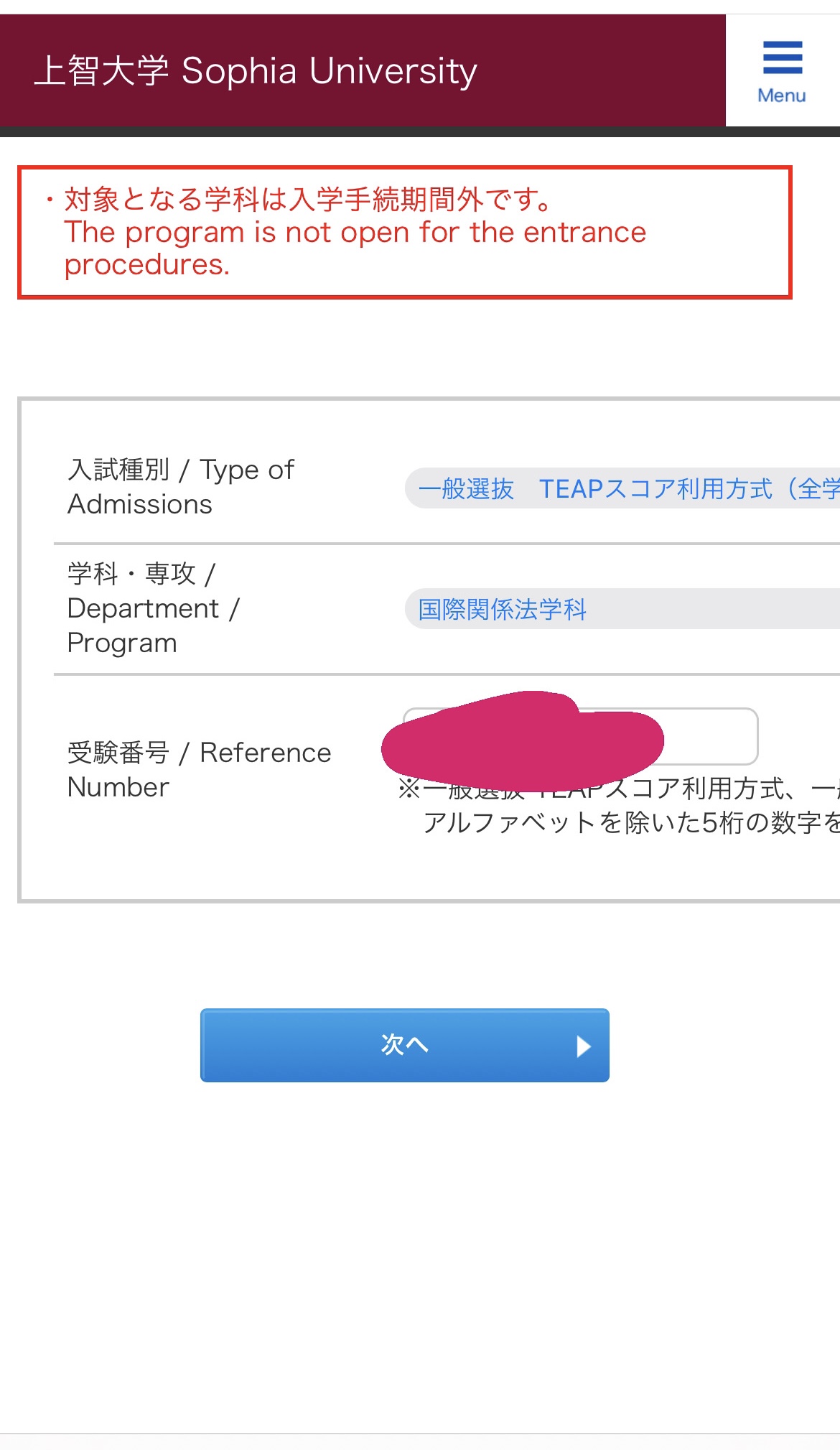Click the 入試種別 Japanese label text
This screenshot has width=840, height=1450.
click(118, 470)
